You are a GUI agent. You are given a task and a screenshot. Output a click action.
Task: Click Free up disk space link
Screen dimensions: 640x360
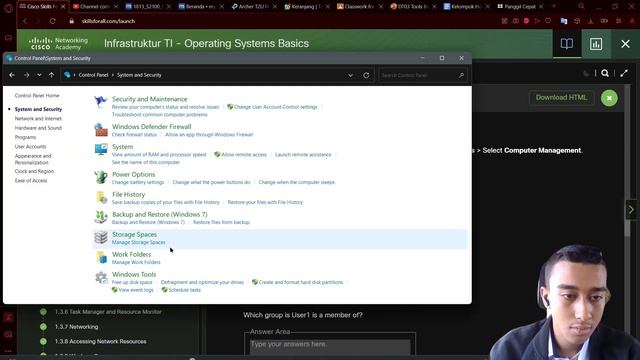point(132,282)
